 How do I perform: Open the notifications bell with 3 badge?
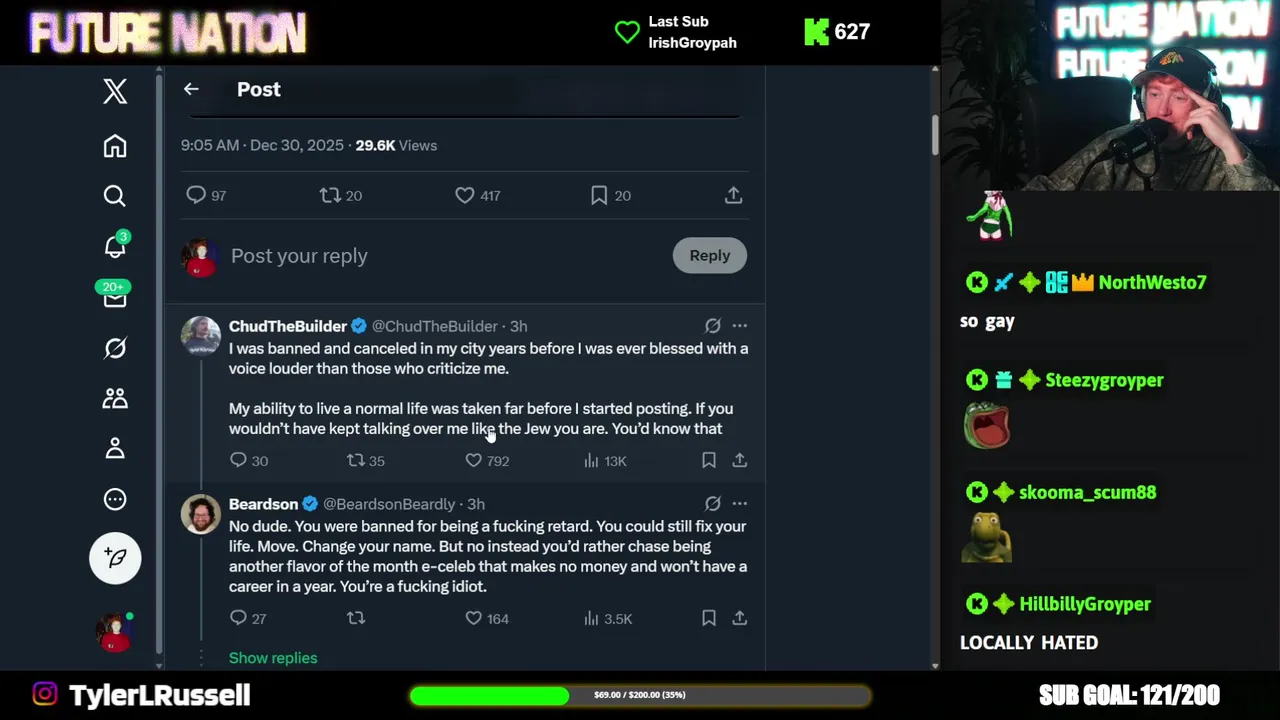(x=115, y=245)
